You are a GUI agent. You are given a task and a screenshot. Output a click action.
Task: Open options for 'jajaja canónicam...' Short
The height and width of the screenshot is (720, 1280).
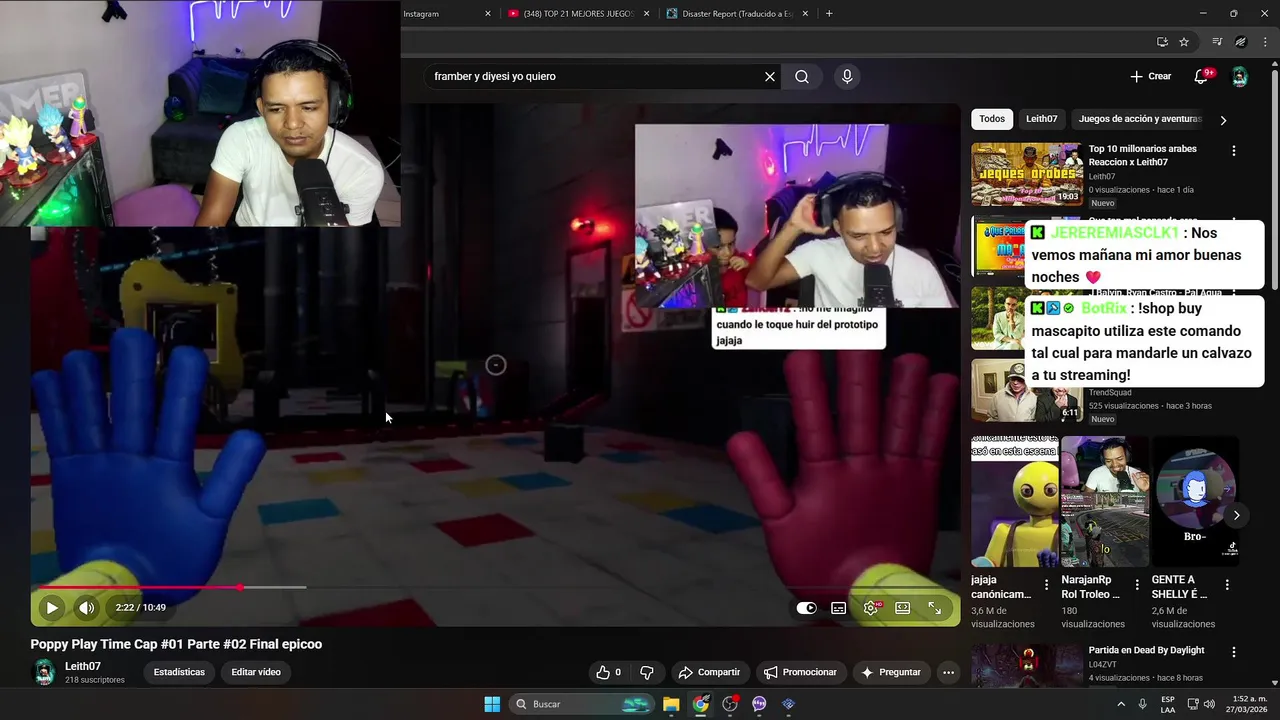[1046, 585]
